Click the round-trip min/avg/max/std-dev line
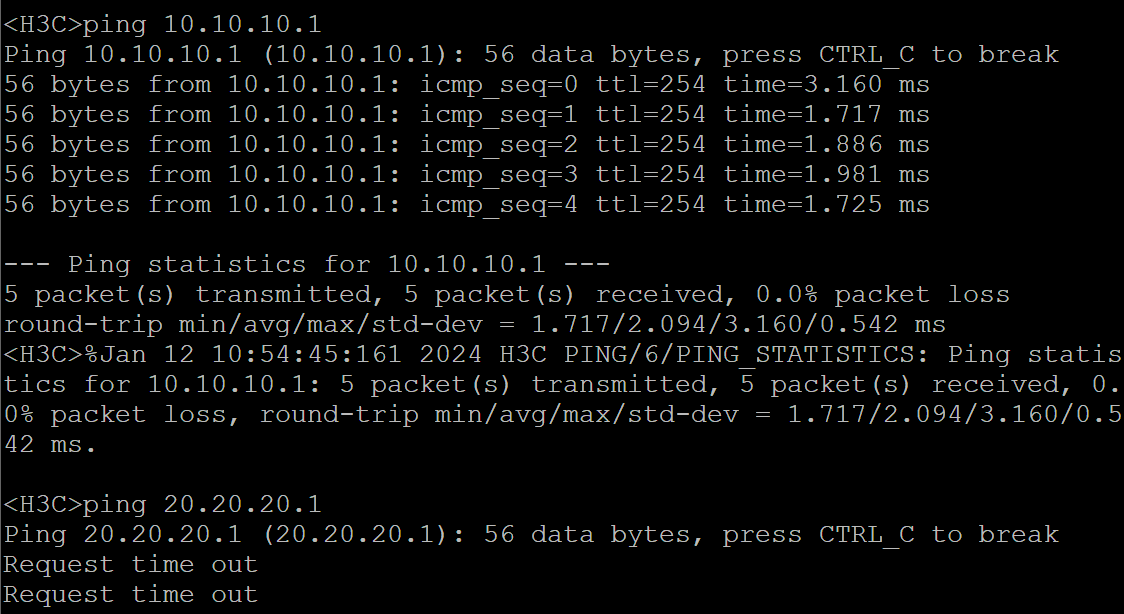The width and height of the screenshot is (1124, 614). [475, 325]
